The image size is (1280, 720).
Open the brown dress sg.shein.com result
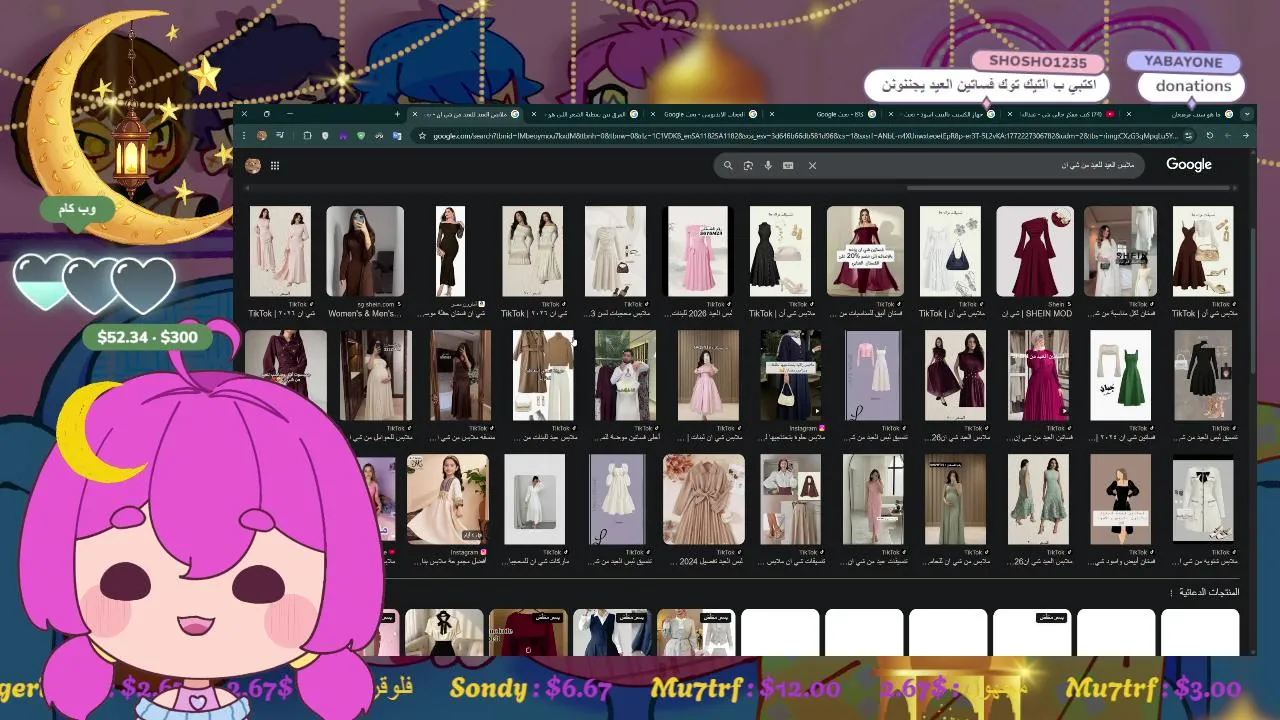[x=365, y=251]
